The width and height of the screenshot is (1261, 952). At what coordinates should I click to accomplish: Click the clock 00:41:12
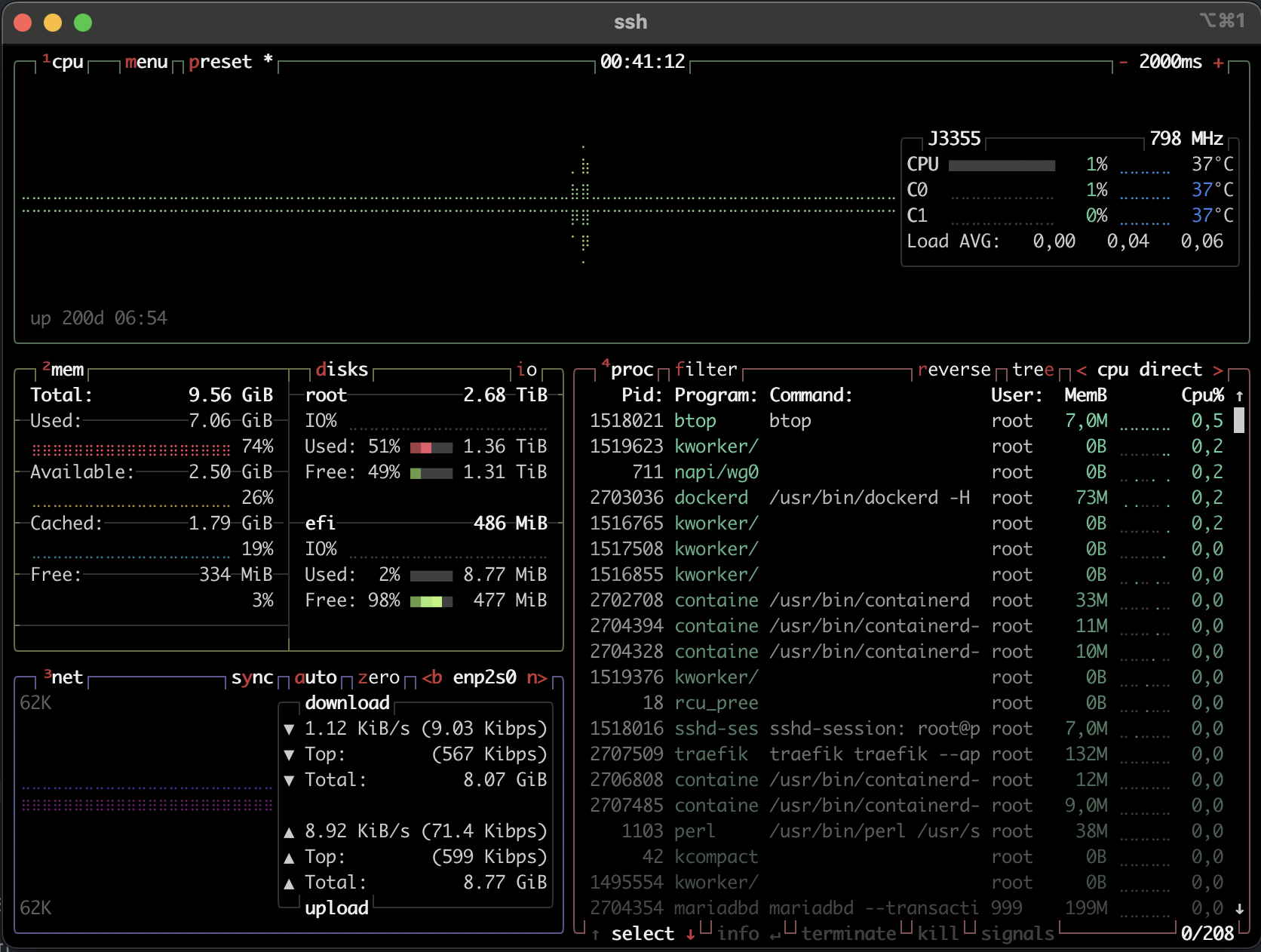pyautogui.click(x=643, y=62)
